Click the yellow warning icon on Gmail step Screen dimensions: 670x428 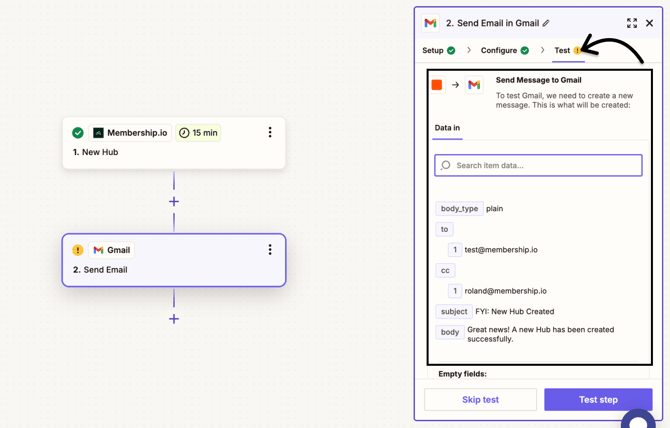tap(78, 250)
